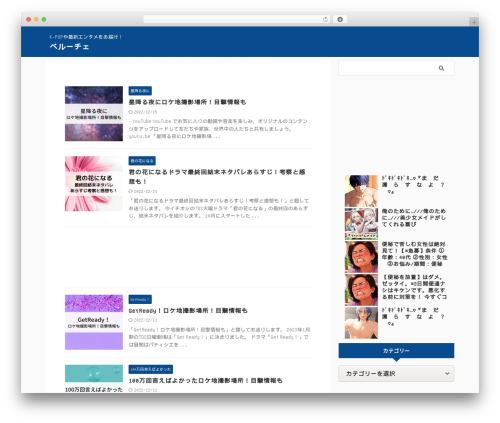Click ad text 便秘で苦しむ女性は絶対見て
The height and width of the screenshot is (423, 500).
414,254
